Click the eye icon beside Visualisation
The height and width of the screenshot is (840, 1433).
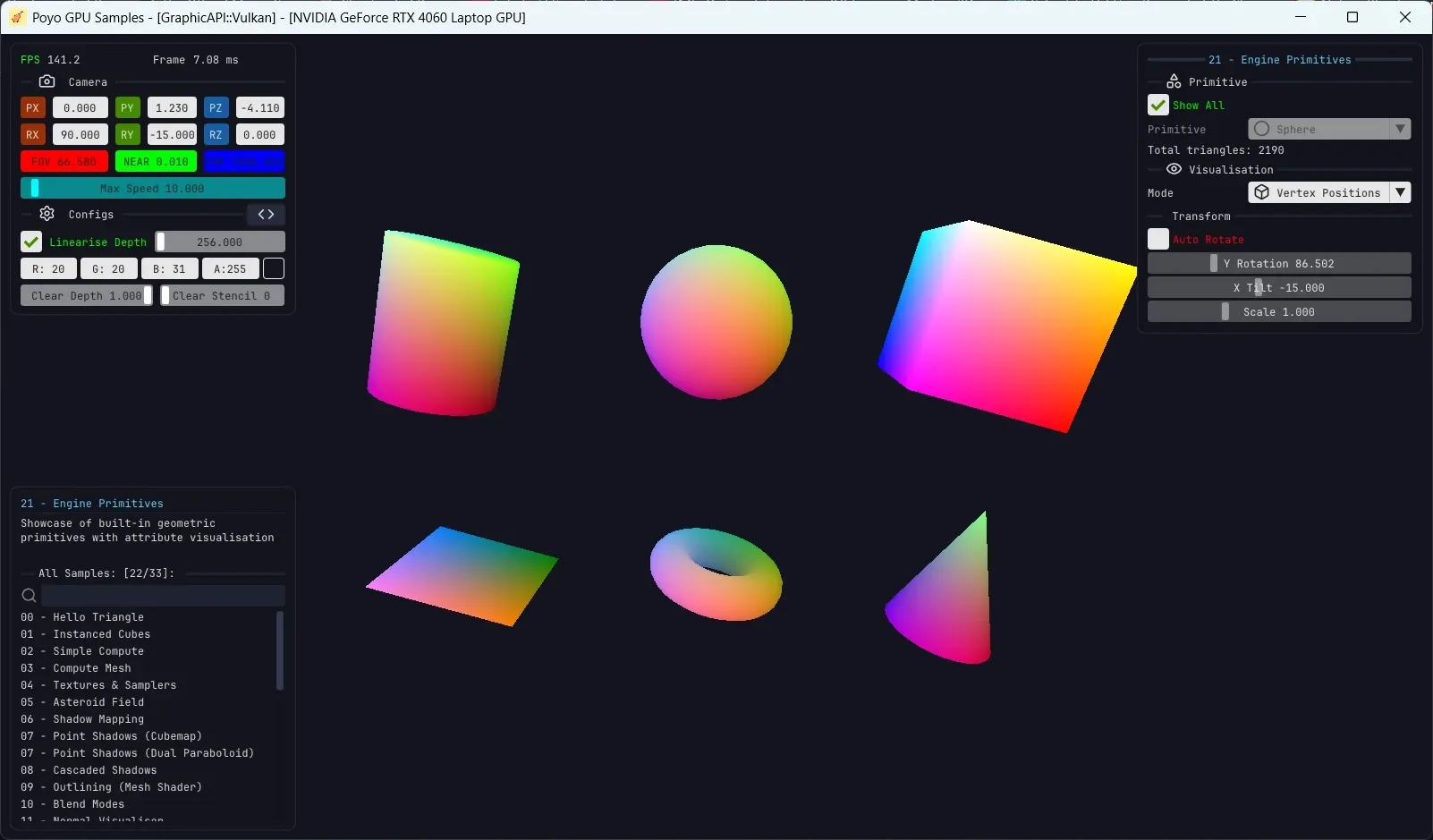(1174, 169)
